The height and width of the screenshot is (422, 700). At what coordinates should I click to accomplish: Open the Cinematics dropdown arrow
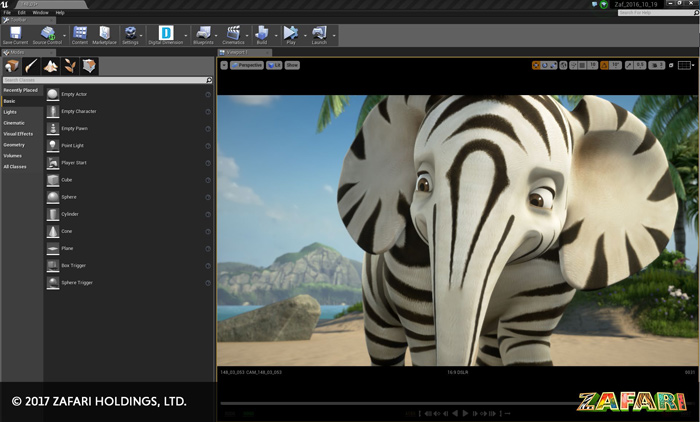point(247,35)
